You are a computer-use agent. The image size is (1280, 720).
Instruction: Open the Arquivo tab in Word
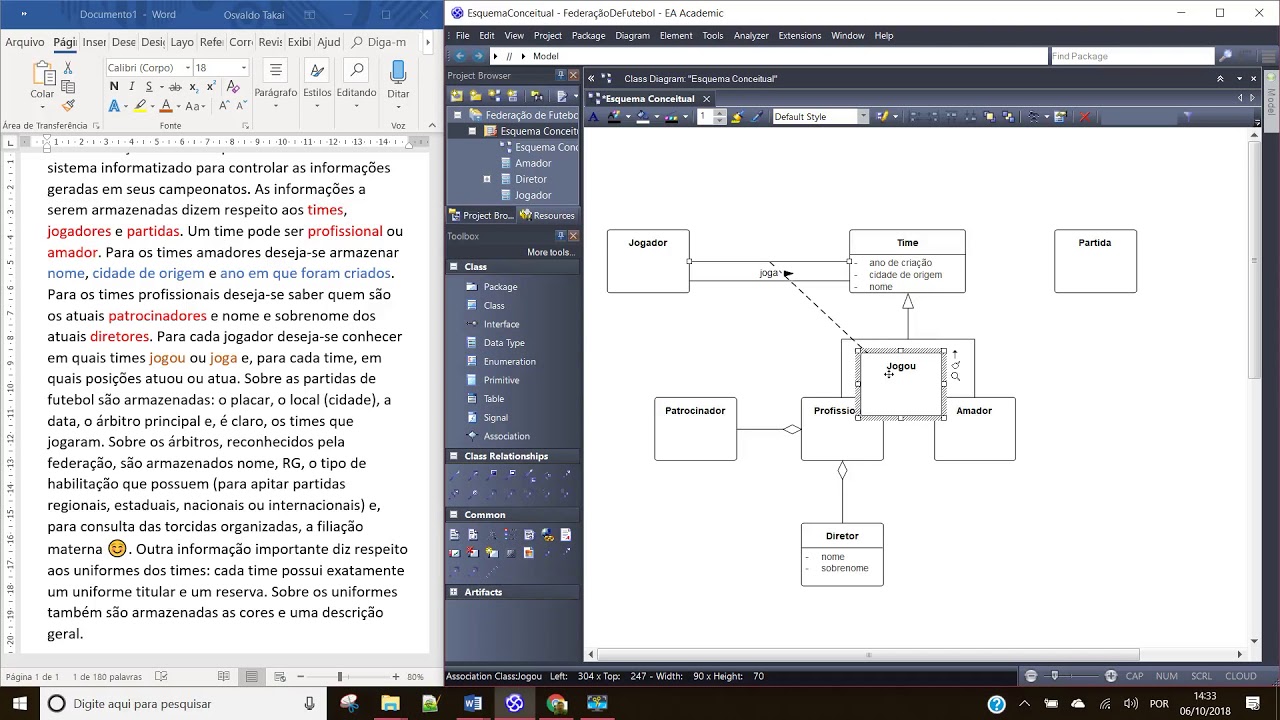coord(25,42)
